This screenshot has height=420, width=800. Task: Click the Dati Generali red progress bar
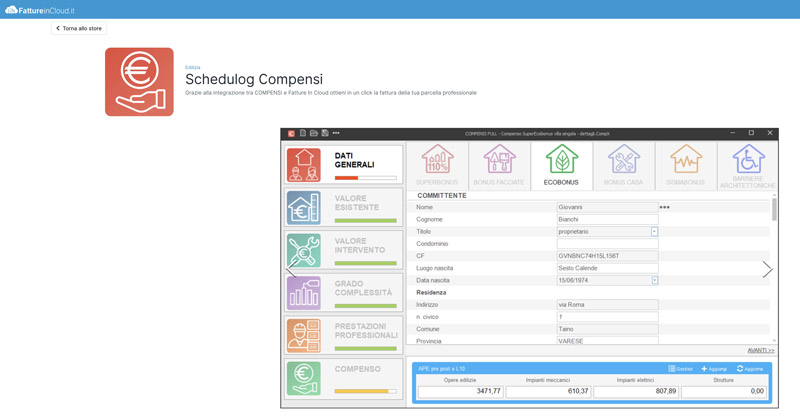365,178
